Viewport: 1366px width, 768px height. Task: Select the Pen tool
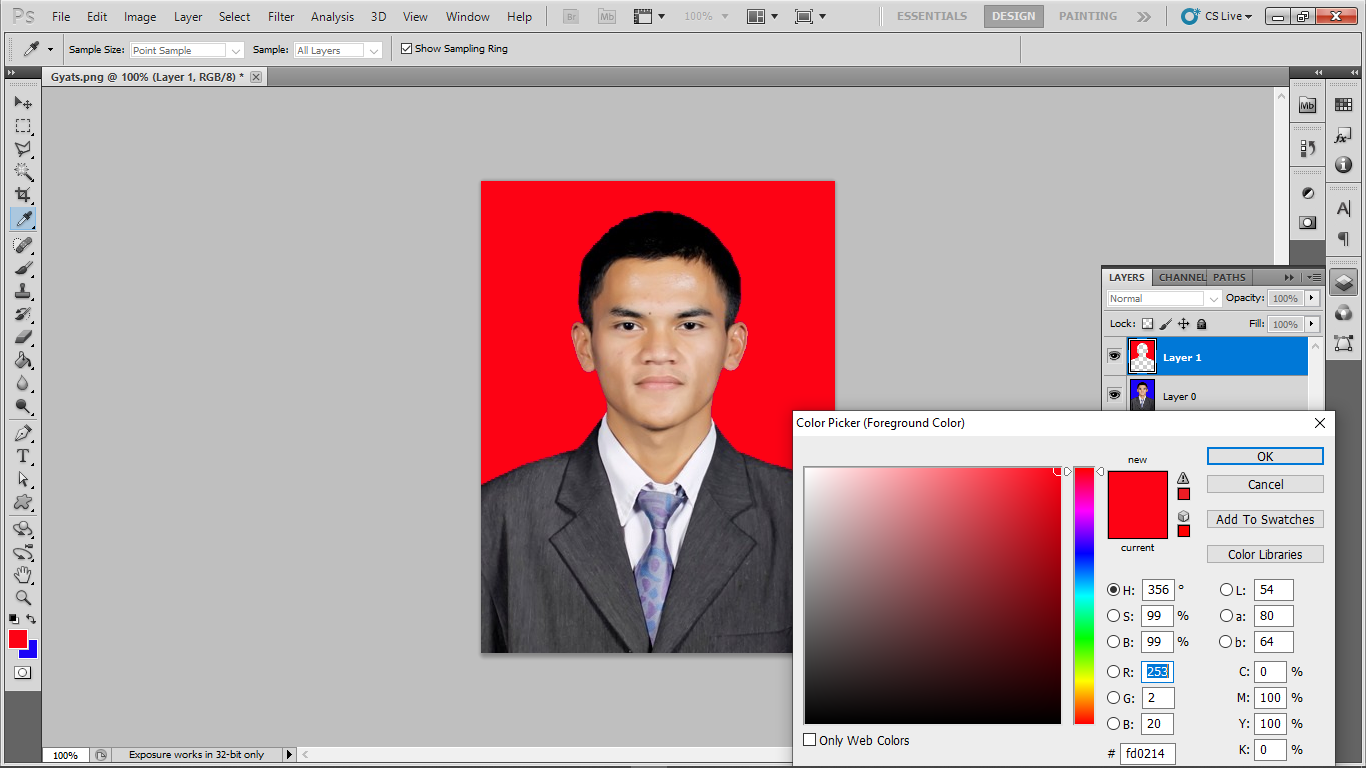coord(23,433)
